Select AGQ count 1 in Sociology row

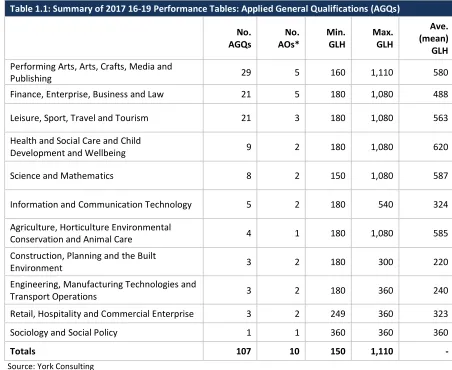[249, 332]
